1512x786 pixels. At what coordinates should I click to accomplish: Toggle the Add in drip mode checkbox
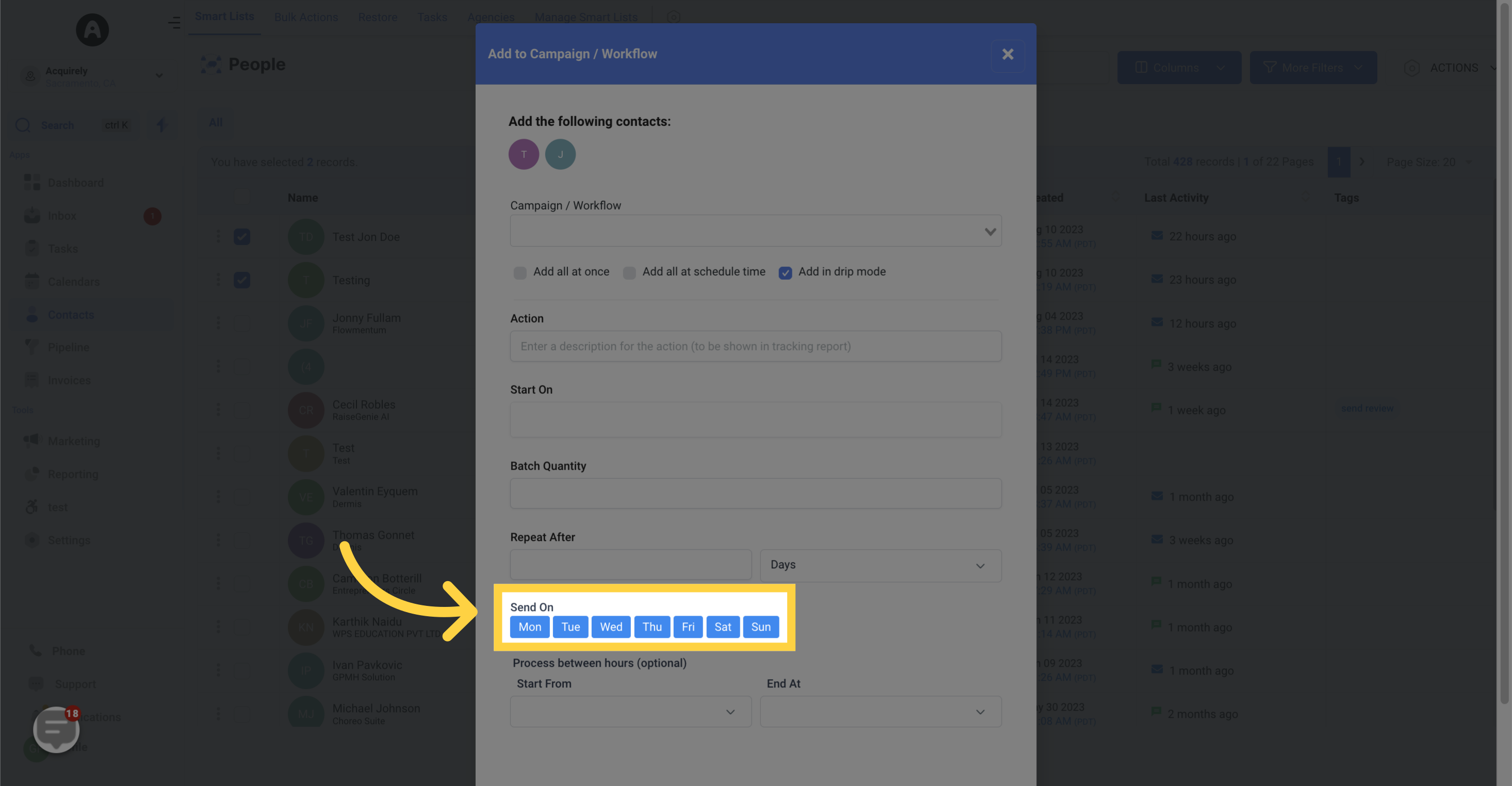pyautogui.click(x=785, y=272)
